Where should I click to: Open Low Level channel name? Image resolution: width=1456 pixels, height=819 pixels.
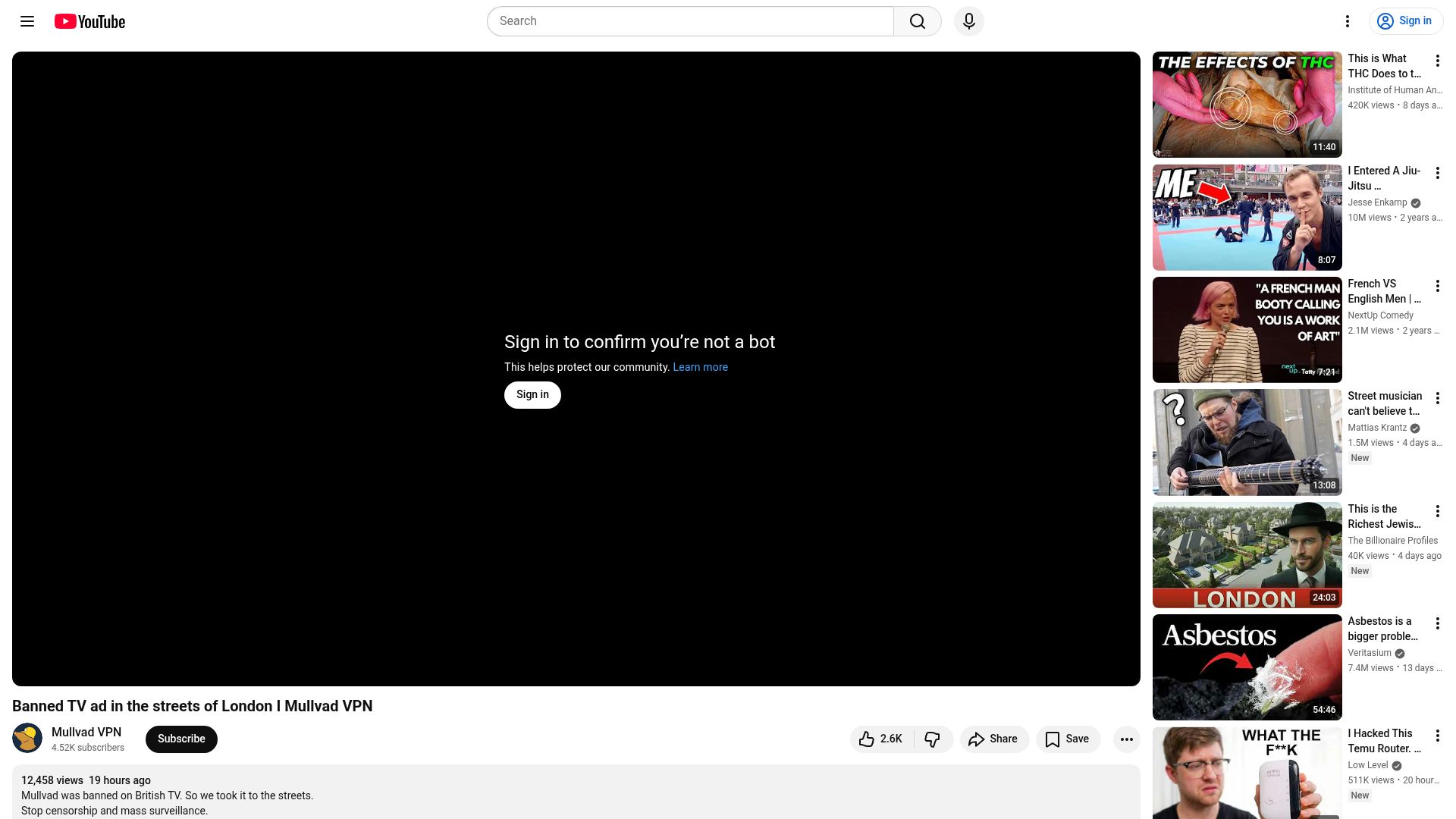tap(1368, 765)
